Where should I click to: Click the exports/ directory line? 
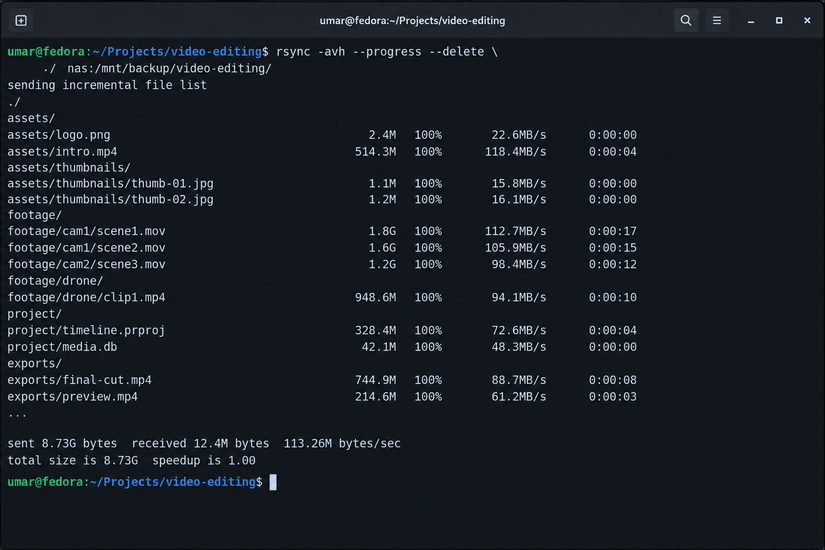(35, 364)
